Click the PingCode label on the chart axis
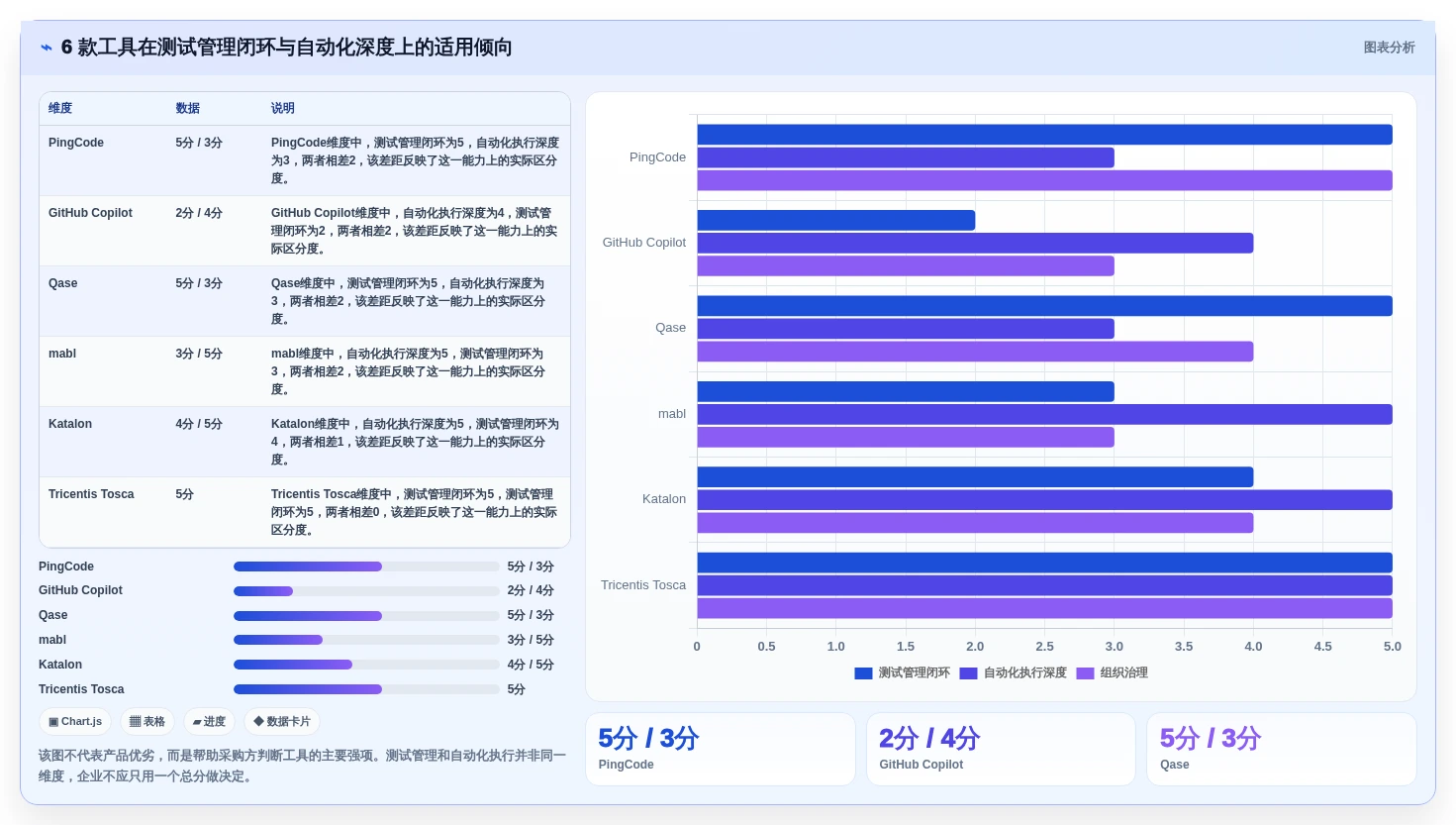 coord(657,157)
